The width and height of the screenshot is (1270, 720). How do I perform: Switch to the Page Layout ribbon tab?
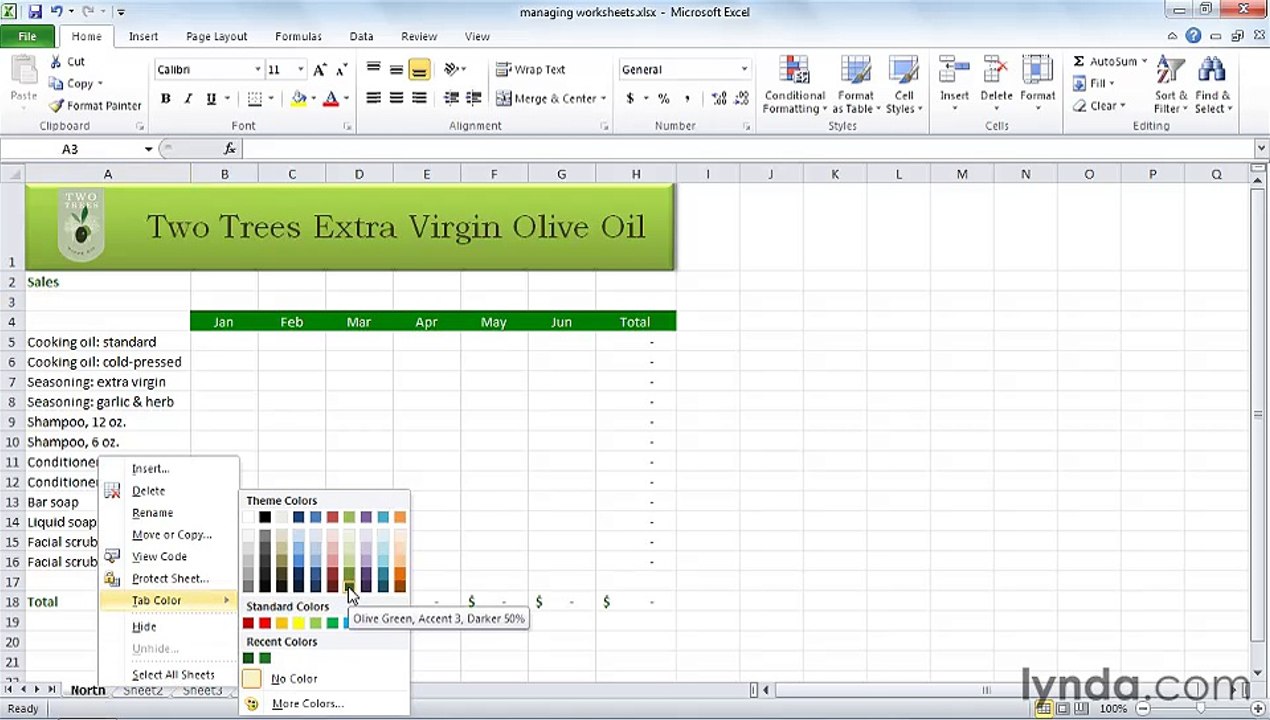coord(216,37)
